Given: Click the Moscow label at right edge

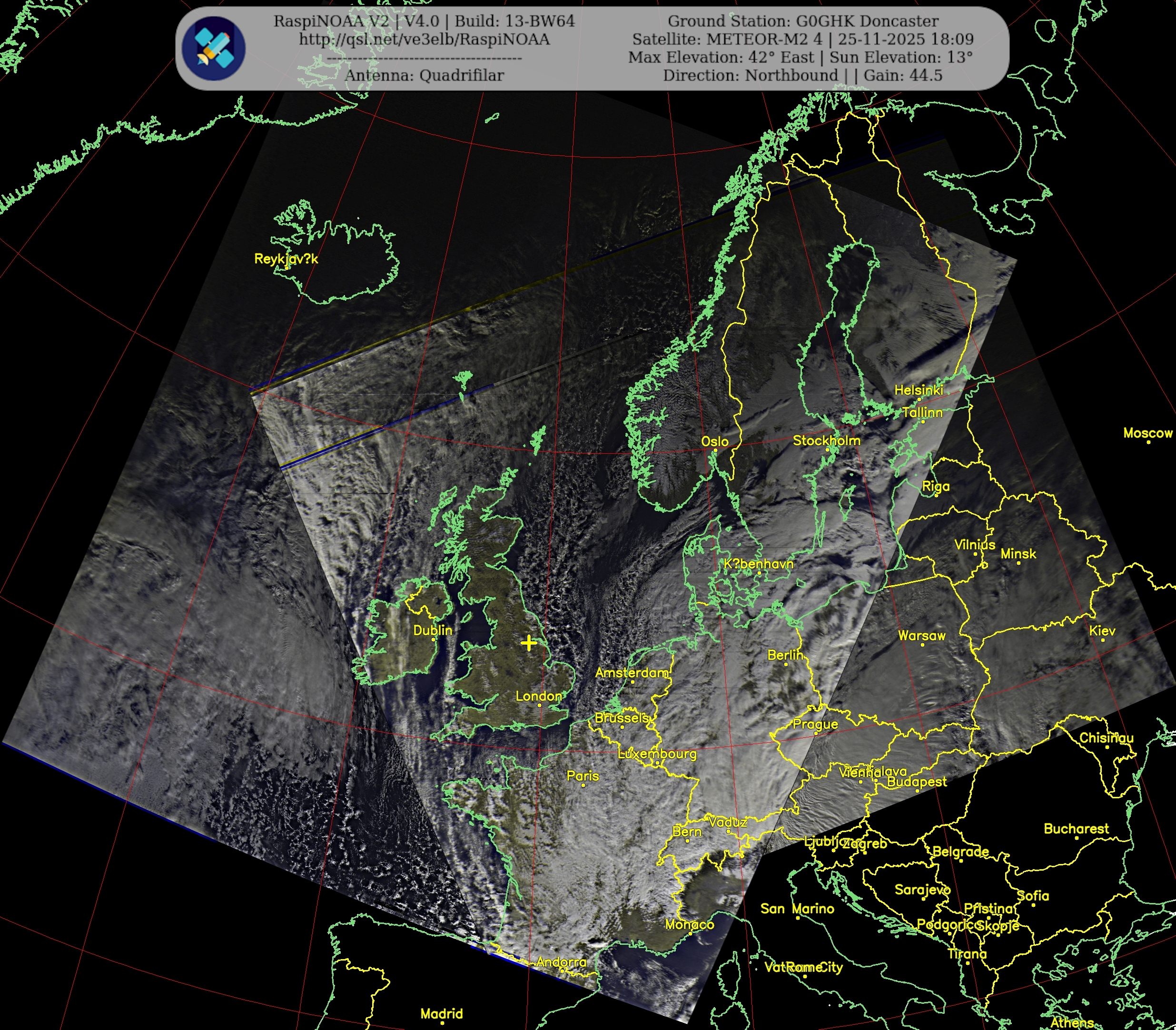Looking at the screenshot, I should pos(1147,433).
